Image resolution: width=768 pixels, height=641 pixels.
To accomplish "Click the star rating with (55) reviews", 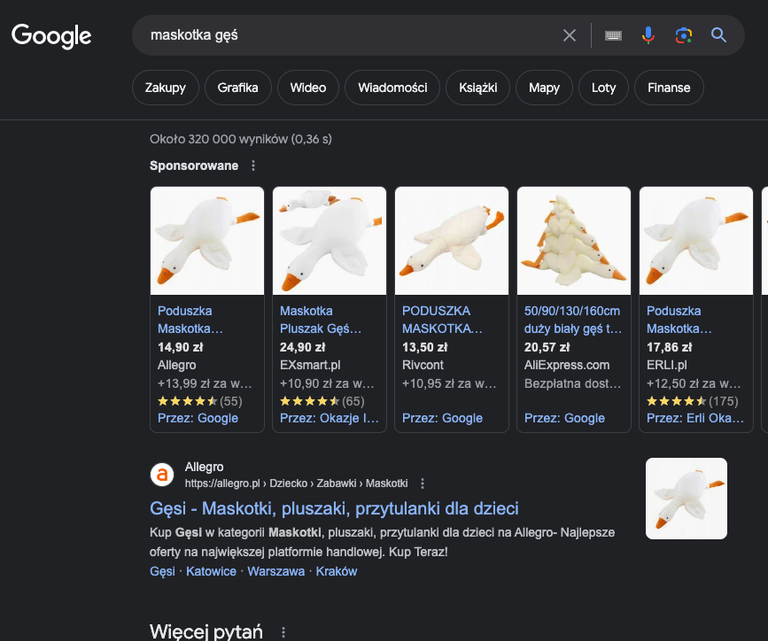I will coord(200,402).
